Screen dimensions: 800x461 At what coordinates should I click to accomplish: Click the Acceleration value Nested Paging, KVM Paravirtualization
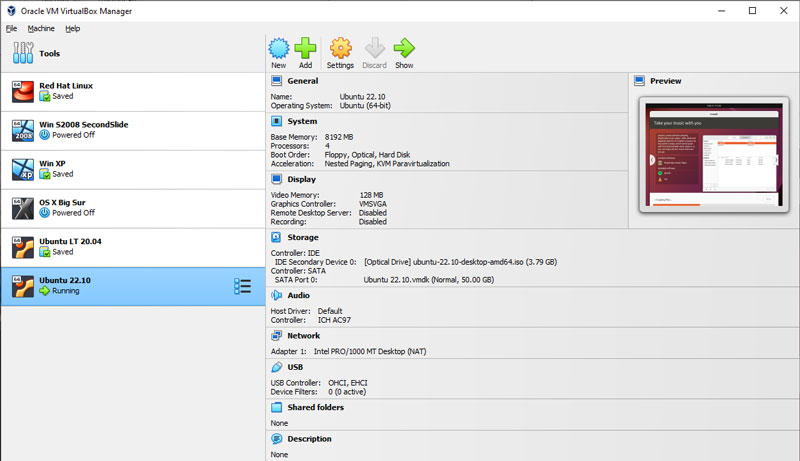[x=387, y=164]
